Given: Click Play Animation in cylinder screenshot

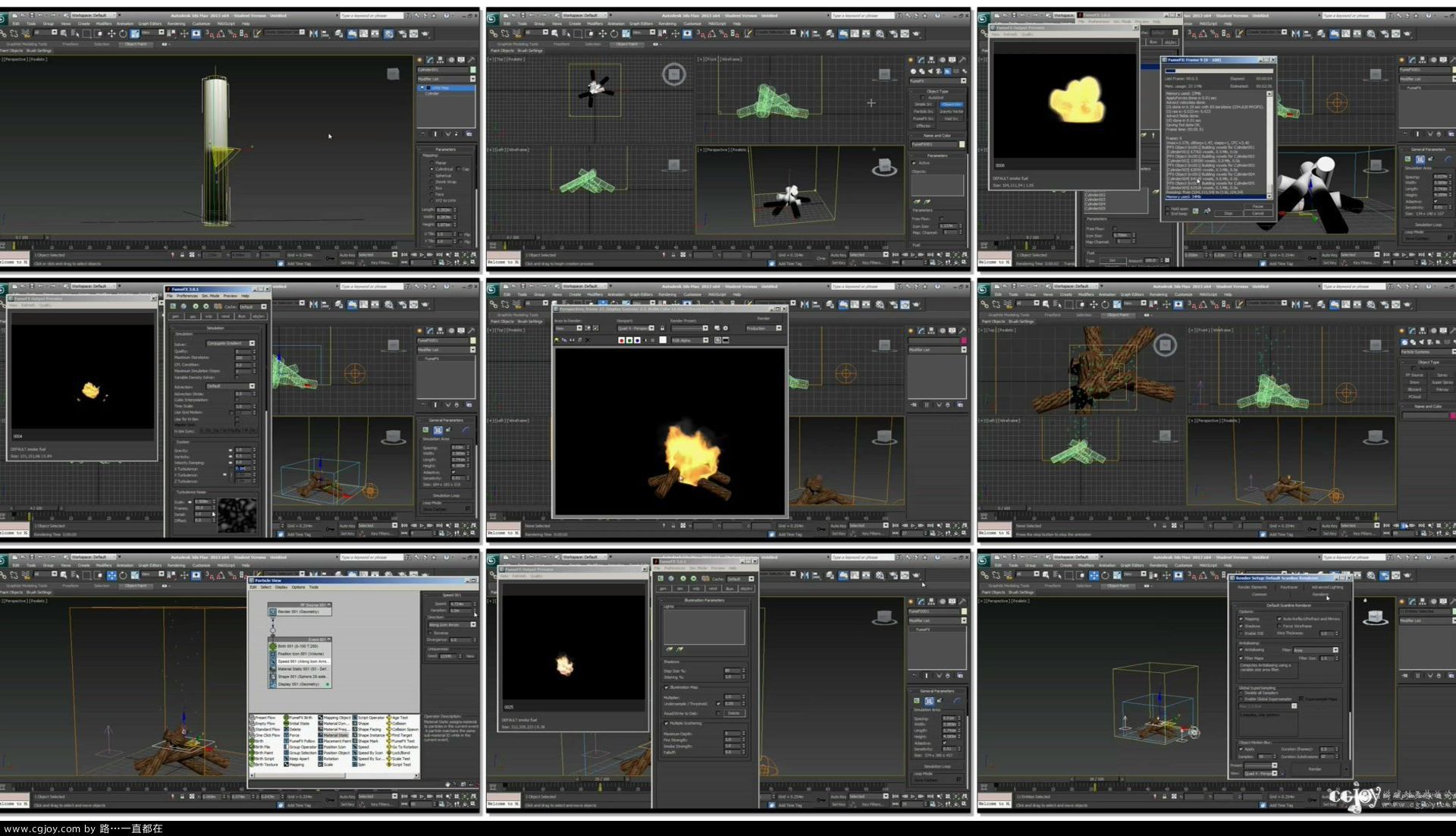Looking at the screenshot, I should point(422,255).
